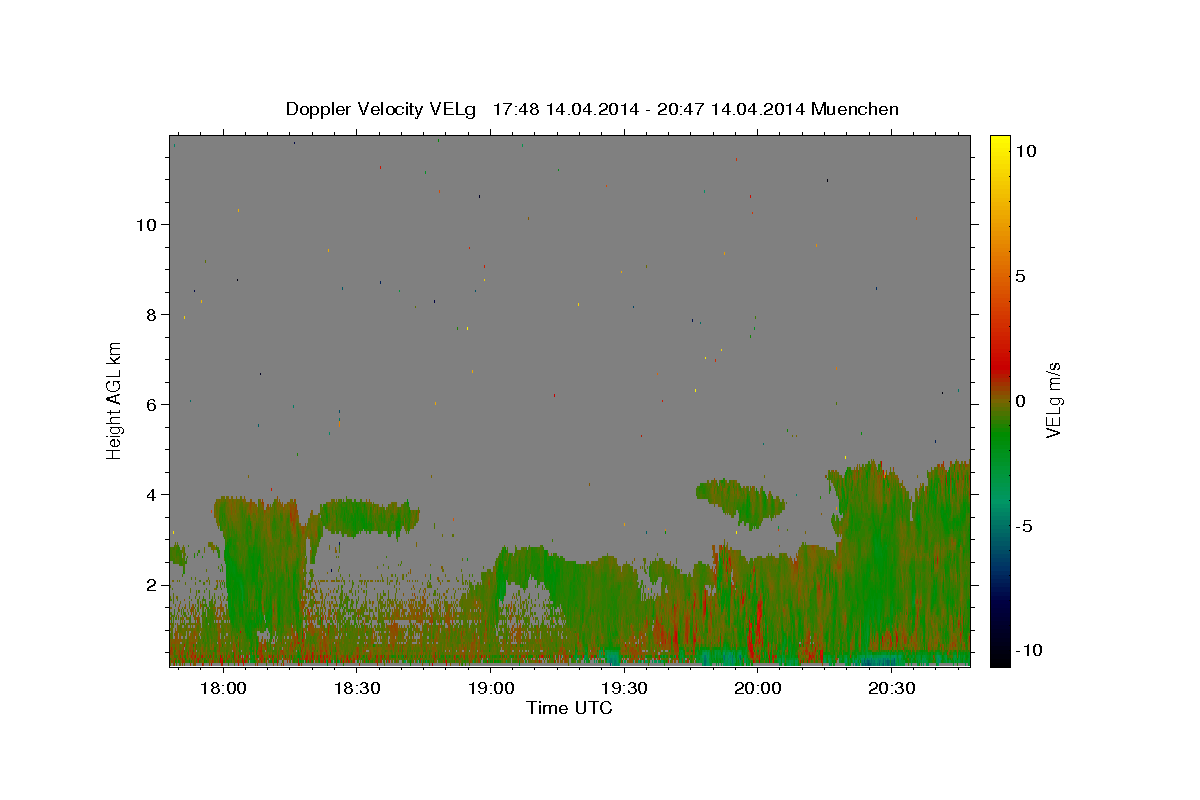This screenshot has width=1200, height=800.
Task: Click the height axis label '8'
Action: pos(152,314)
